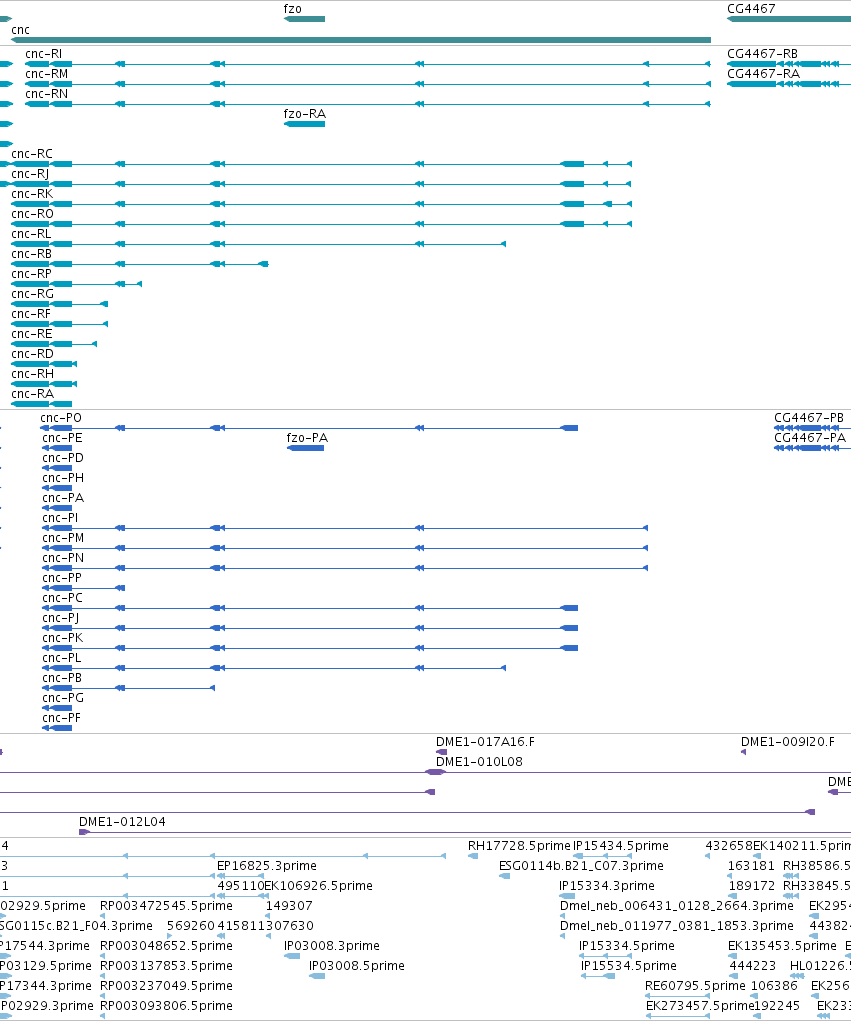Click CG4467-PB protein label
Viewport: 851px width, 1021px height.
[809, 417]
